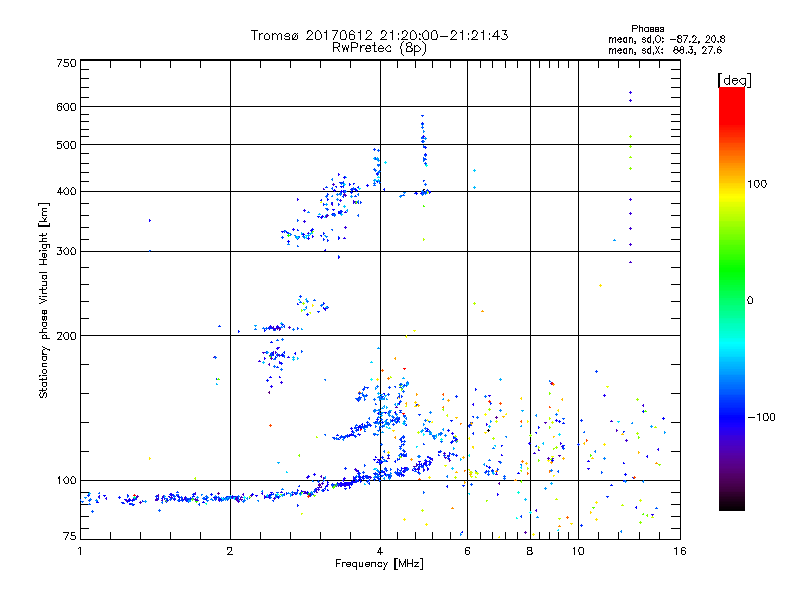The height and width of the screenshot is (600, 800).
Task: Click the 'RwPretec (8p)' subtitle
Action: click(379, 48)
